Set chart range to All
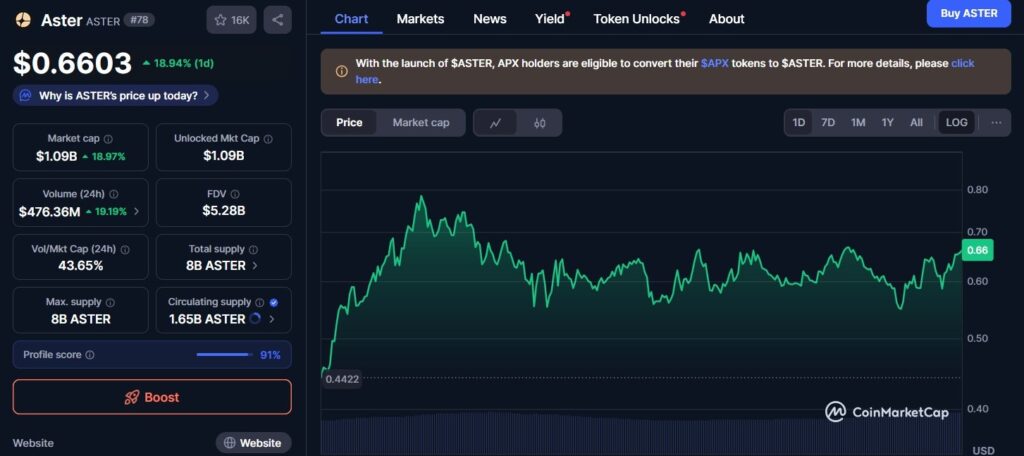Screen dimensions: 1024x456 [x=916, y=123]
